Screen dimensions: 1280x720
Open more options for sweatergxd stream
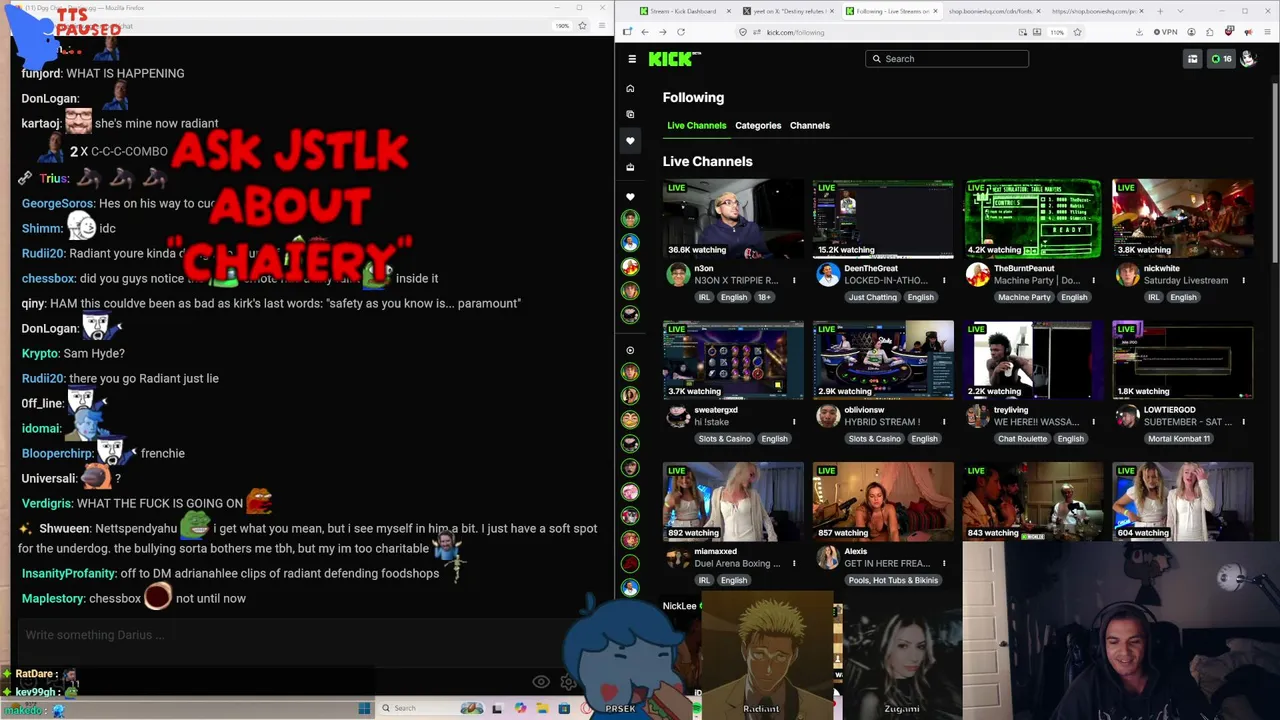click(794, 422)
